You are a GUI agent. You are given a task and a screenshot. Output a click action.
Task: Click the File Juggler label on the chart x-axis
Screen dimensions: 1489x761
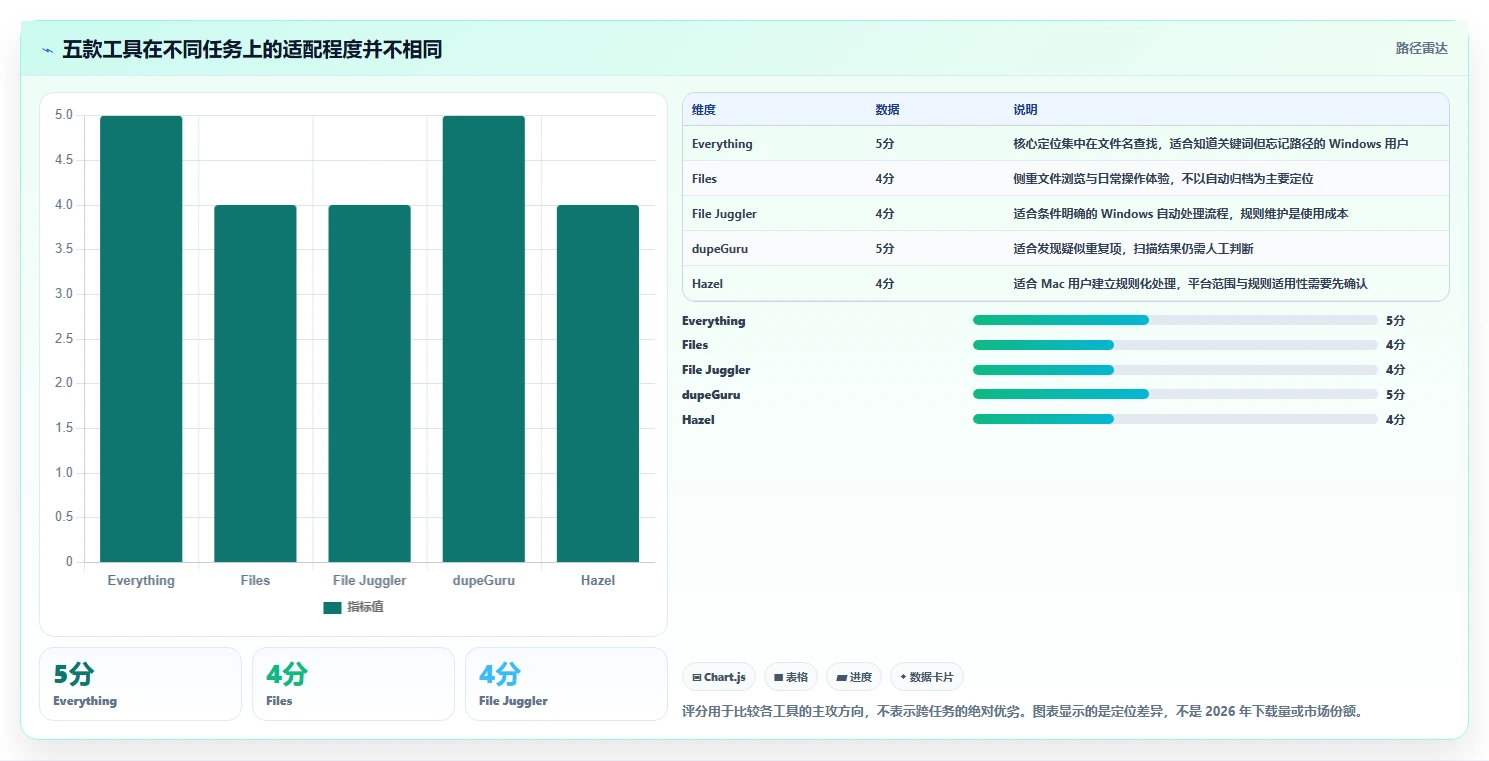[x=369, y=580]
